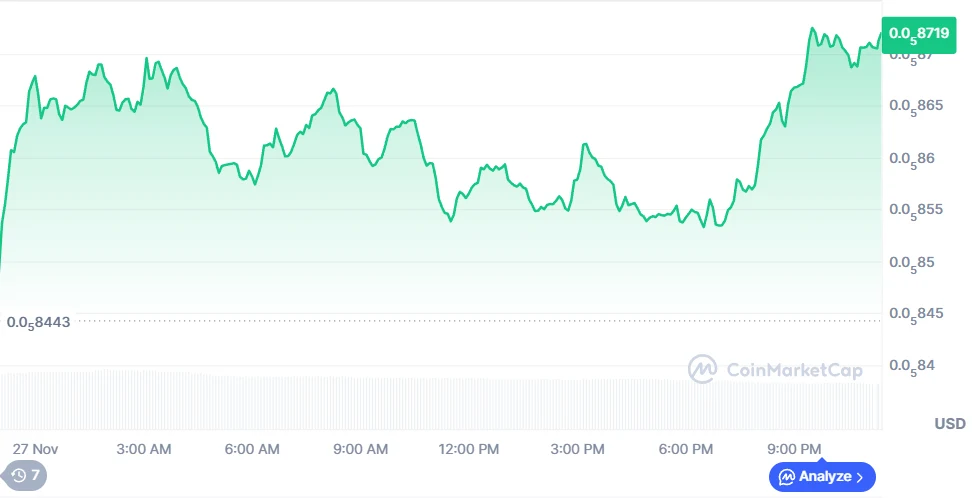Click the USD currency label
Viewport: 979px width, 498px height.
[950, 424]
